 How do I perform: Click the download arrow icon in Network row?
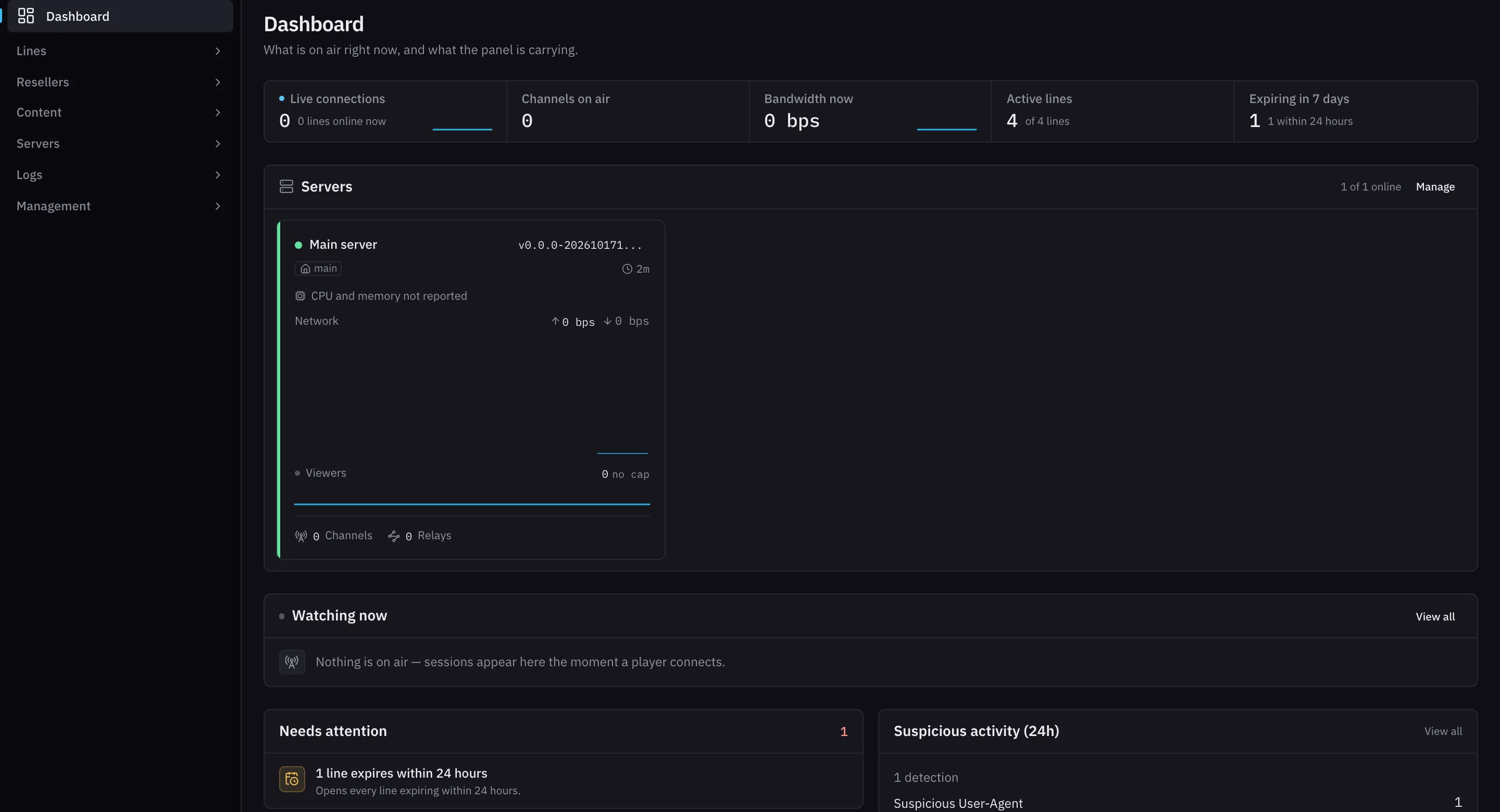pyautogui.click(x=607, y=321)
